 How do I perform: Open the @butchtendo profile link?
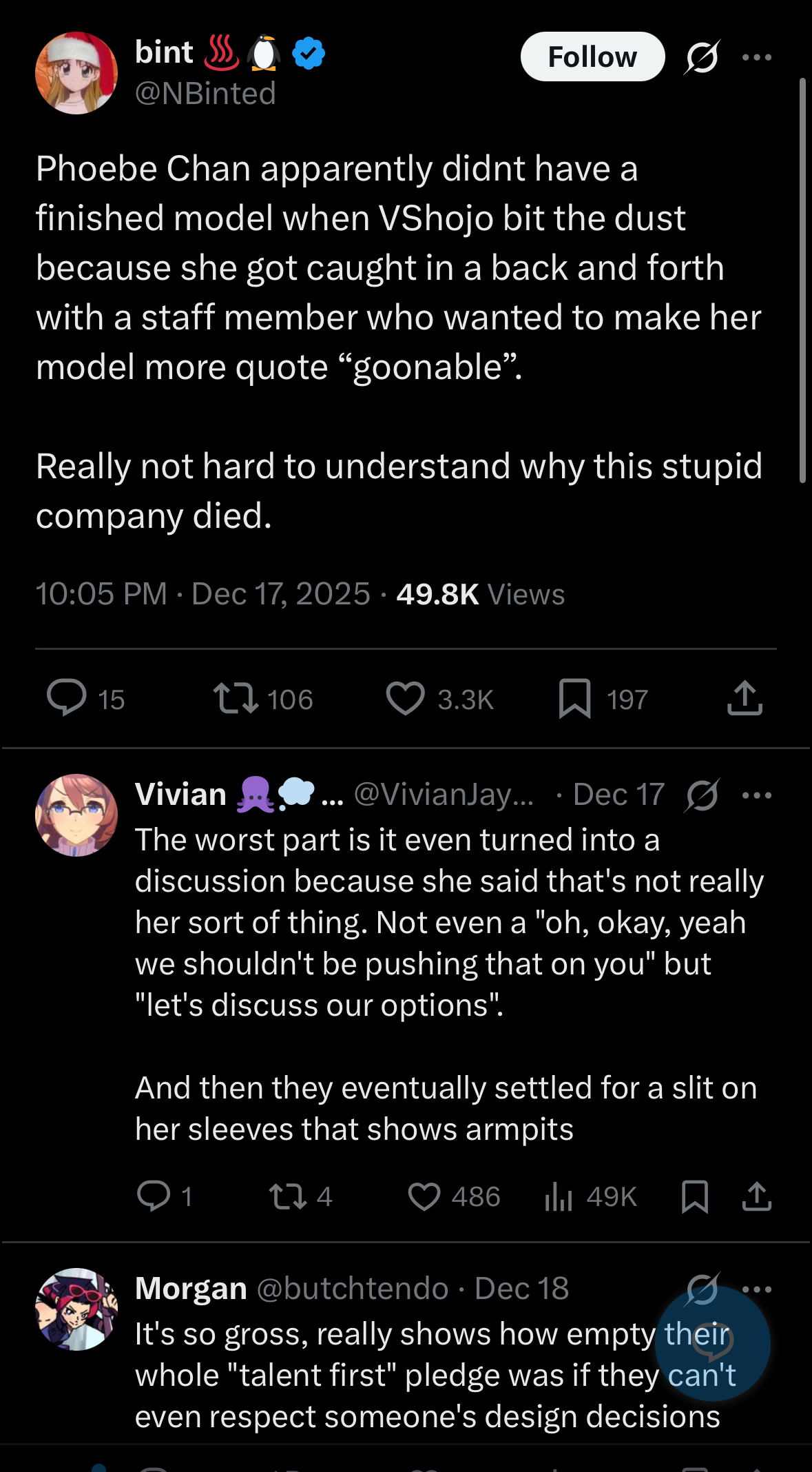[x=352, y=1289]
